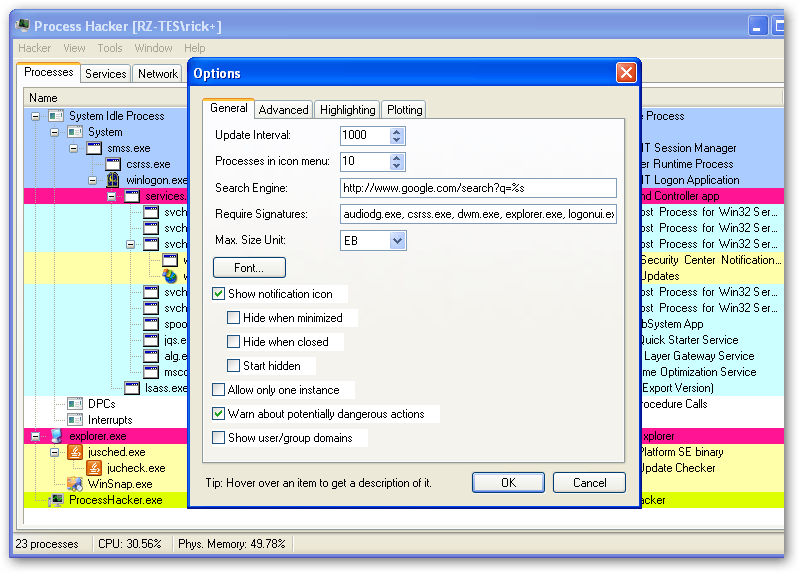
Task: Open the Hacker menu
Action: (x=35, y=48)
